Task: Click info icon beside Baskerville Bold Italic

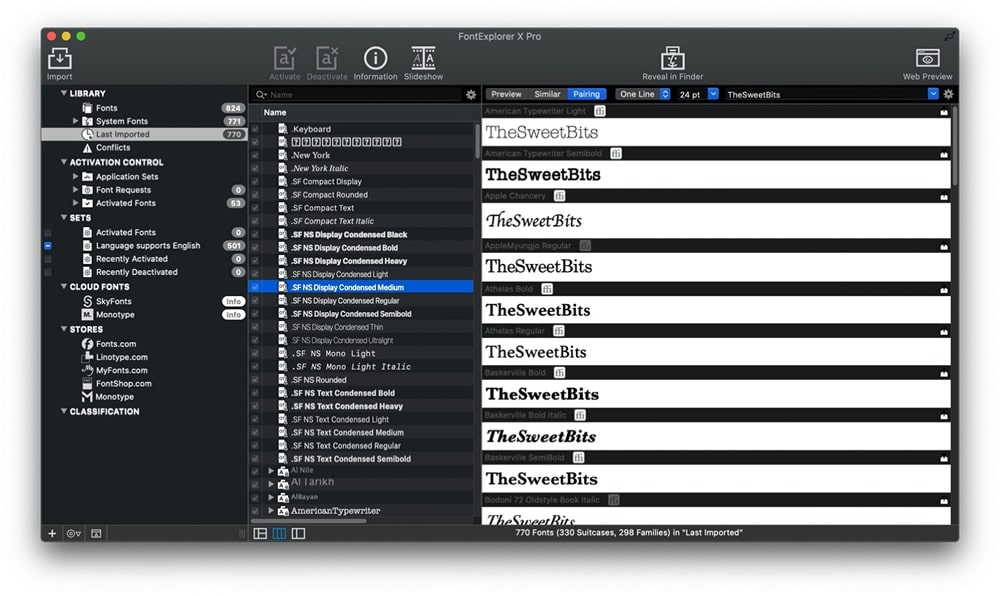Action: pos(580,415)
